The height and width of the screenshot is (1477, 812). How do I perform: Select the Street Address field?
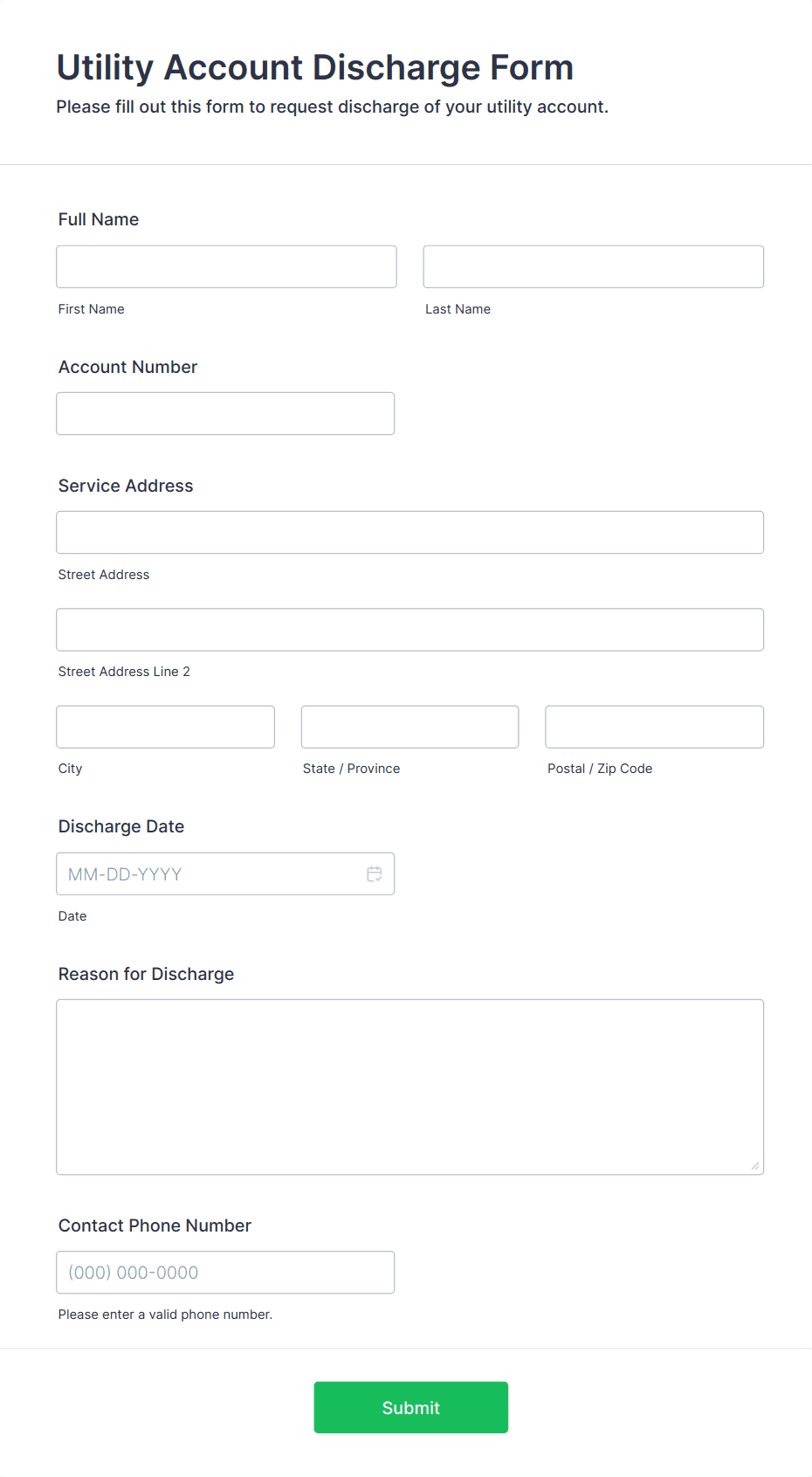point(410,532)
